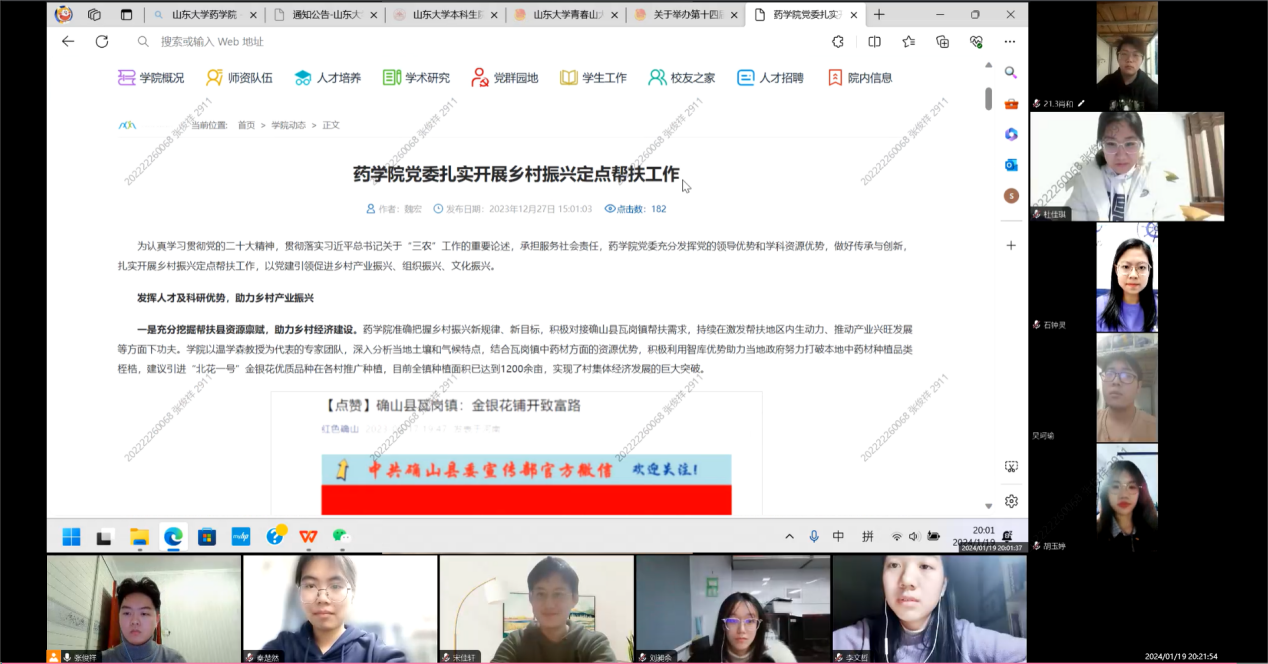Open Edge sidebar search magnifier icon
Screen dimensions: 1268x664
click(1011, 73)
